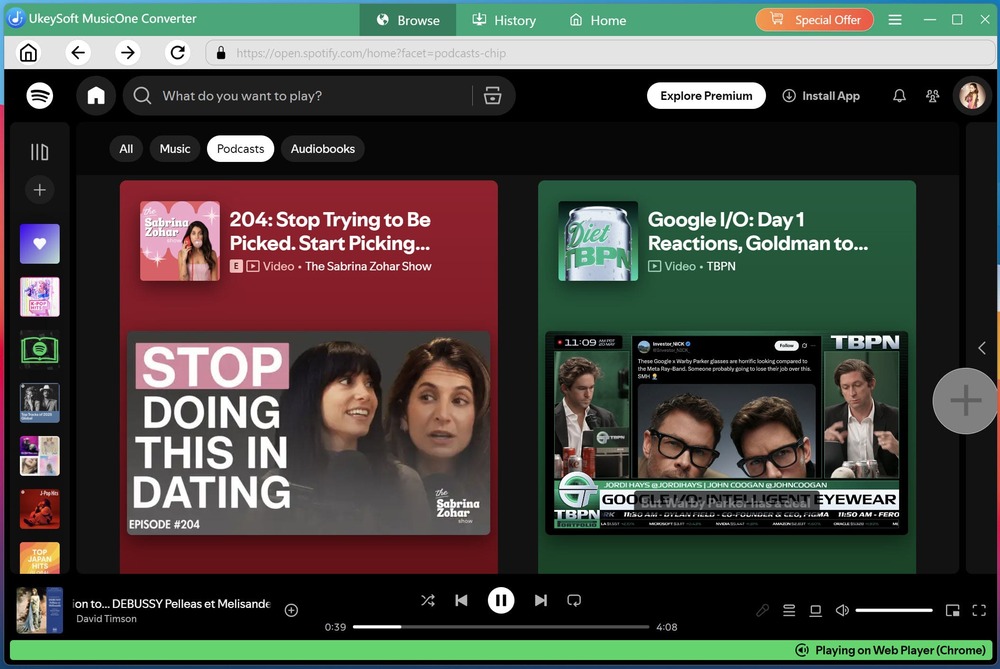The width and height of the screenshot is (1000, 669).
Task: Expand the right panel with chevron arrow
Action: click(x=982, y=348)
